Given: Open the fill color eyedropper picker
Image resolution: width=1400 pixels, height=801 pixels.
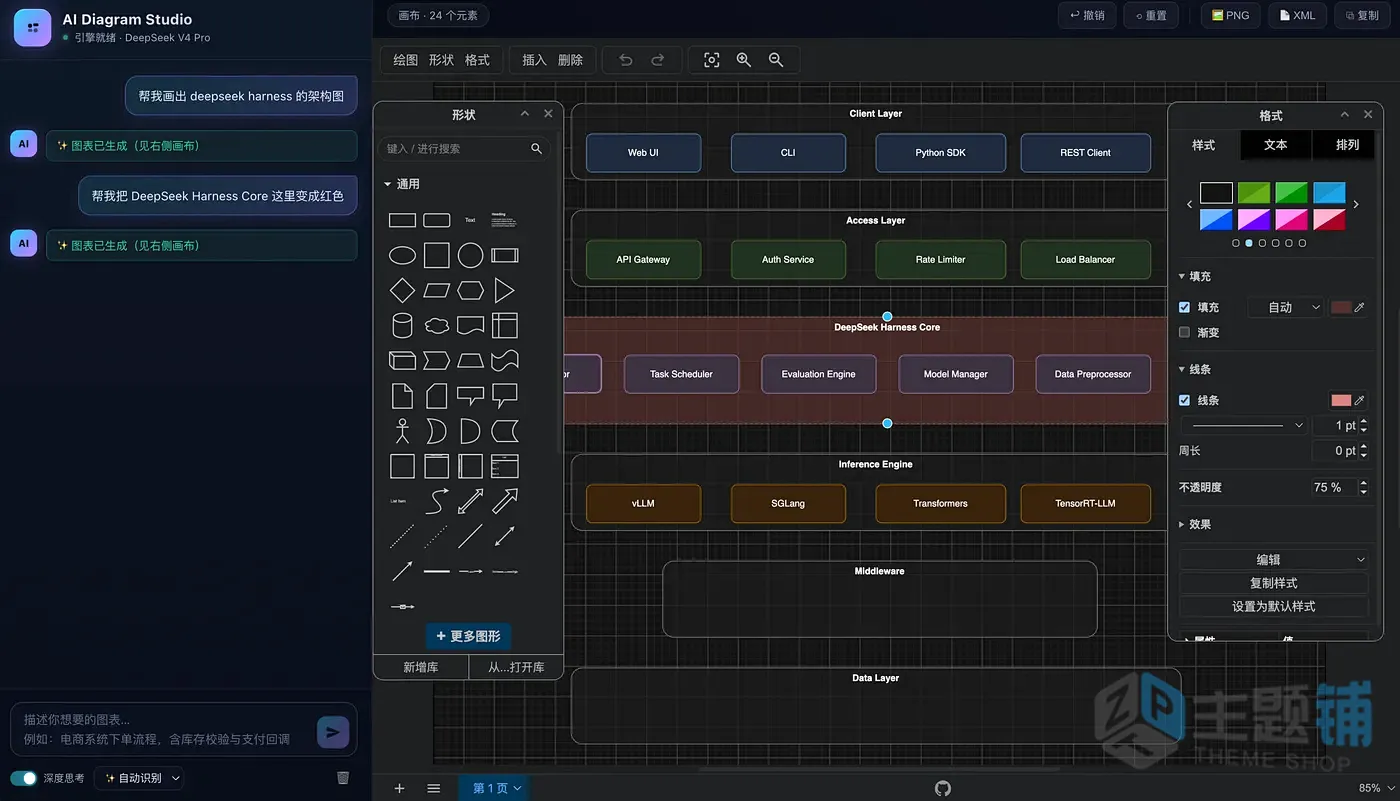Looking at the screenshot, I should (1359, 308).
